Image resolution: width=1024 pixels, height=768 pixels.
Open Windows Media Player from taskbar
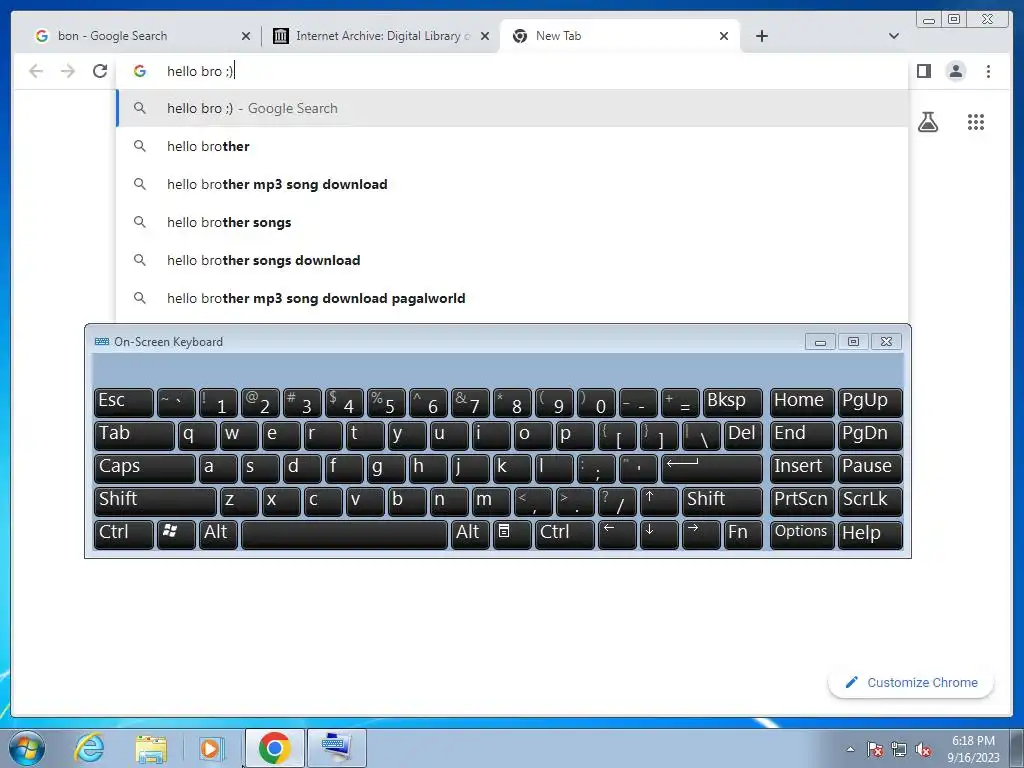click(211, 748)
